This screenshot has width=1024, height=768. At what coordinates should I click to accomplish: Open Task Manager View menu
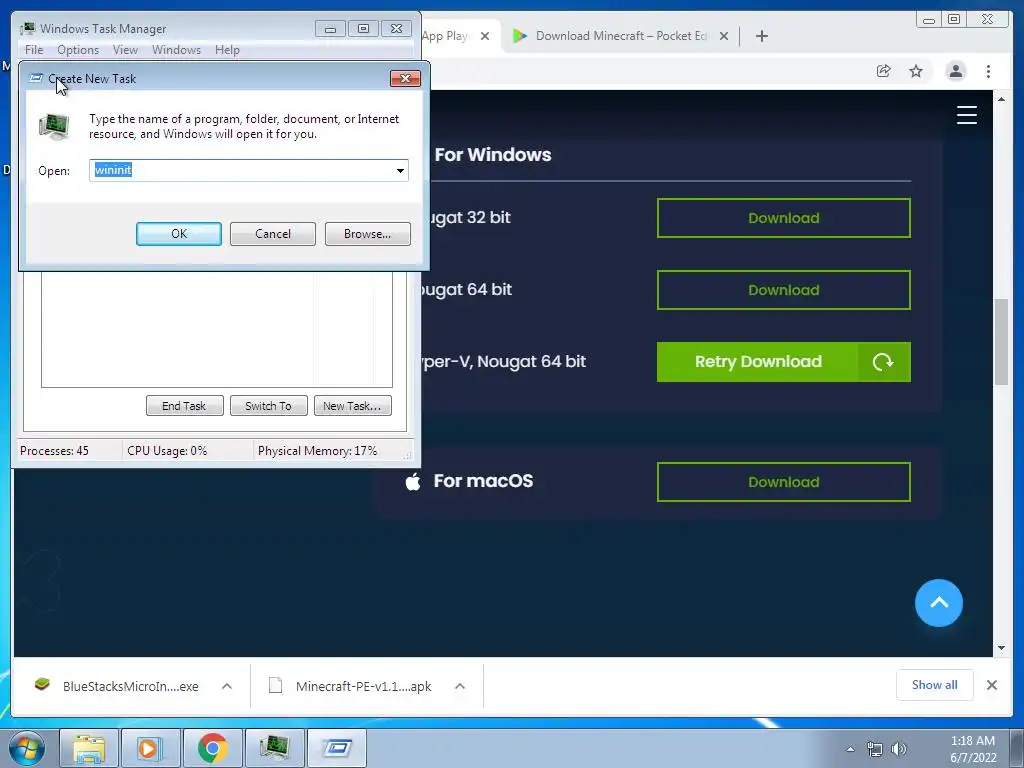tap(125, 50)
